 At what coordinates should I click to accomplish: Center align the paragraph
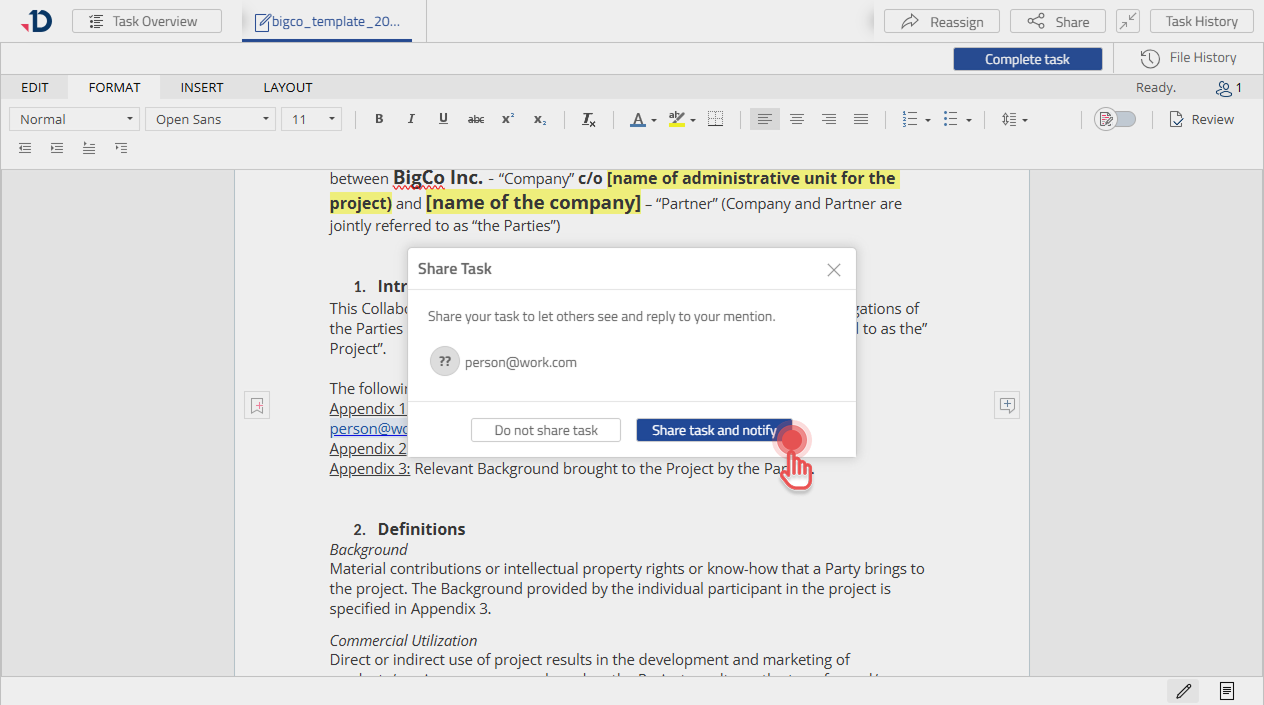[797, 119]
